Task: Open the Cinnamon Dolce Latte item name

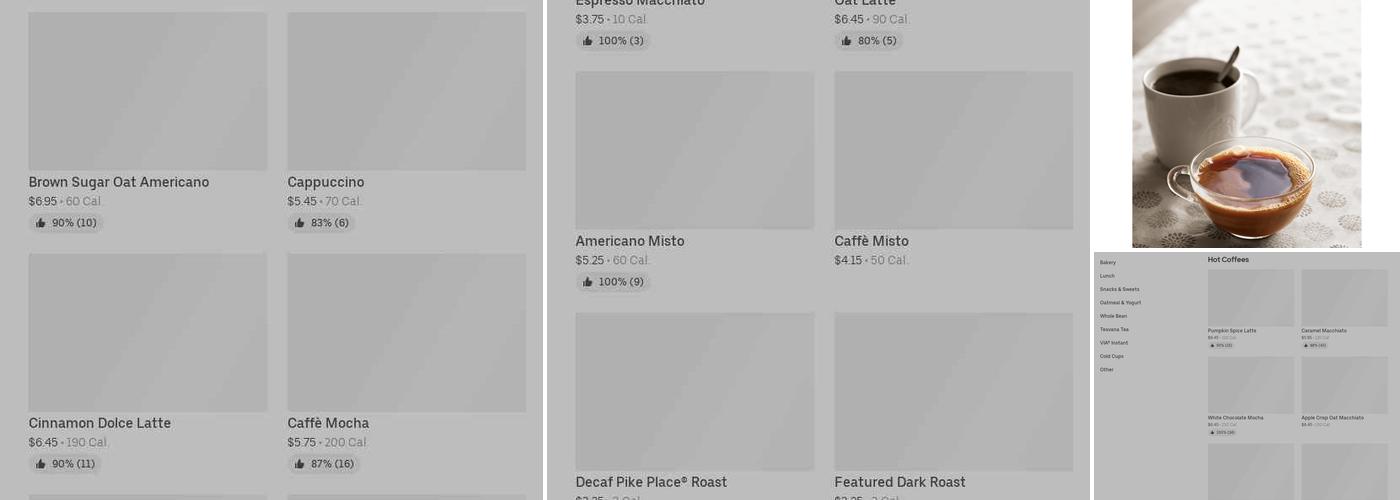Action: click(x=99, y=423)
